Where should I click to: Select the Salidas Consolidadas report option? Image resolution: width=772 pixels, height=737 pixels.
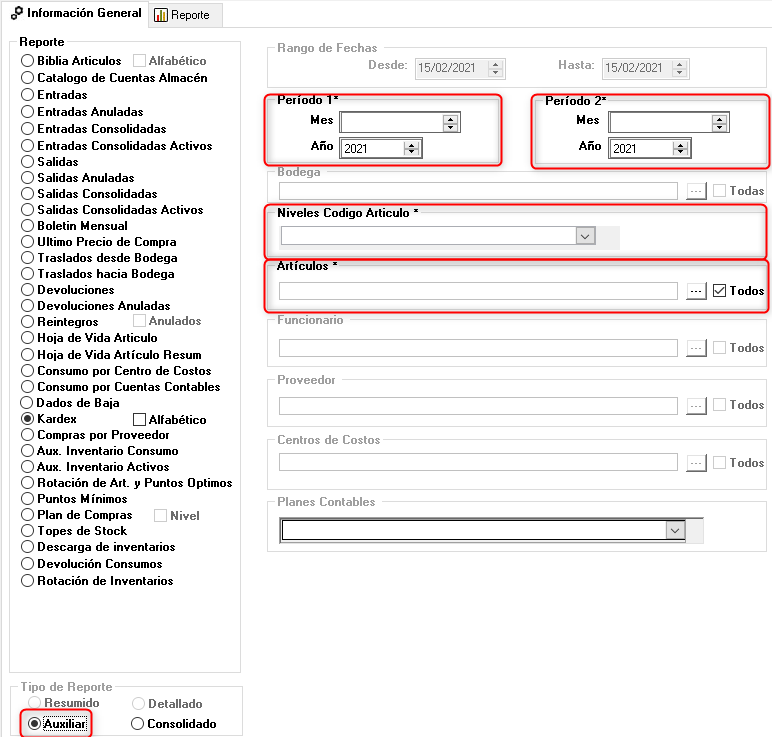[28, 194]
